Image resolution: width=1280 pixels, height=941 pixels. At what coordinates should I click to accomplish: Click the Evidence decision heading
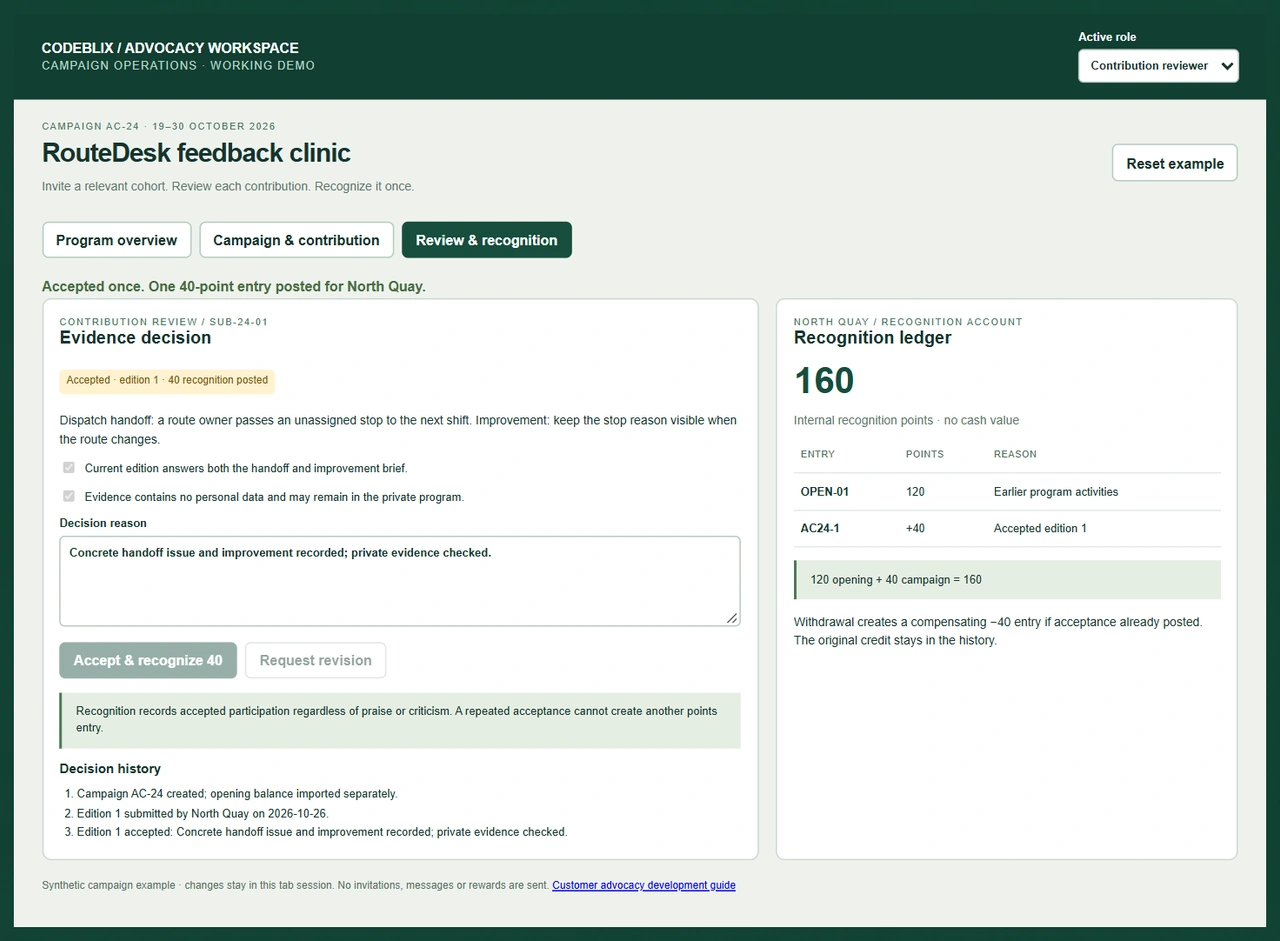point(135,338)
